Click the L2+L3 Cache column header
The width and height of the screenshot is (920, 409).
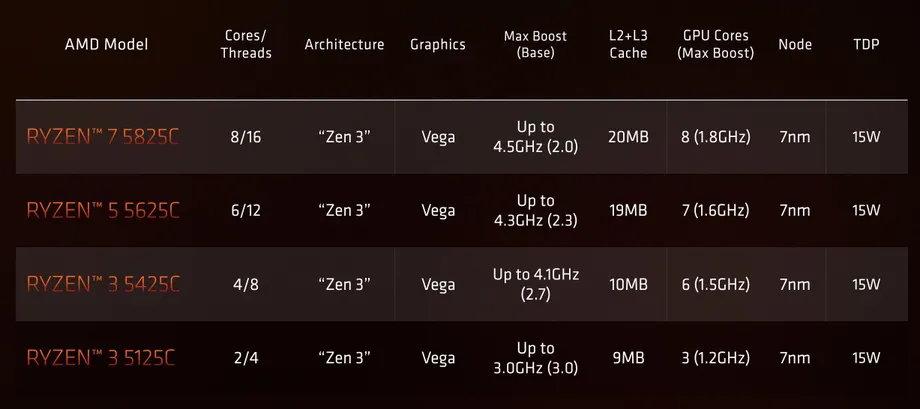click(628, 44)
